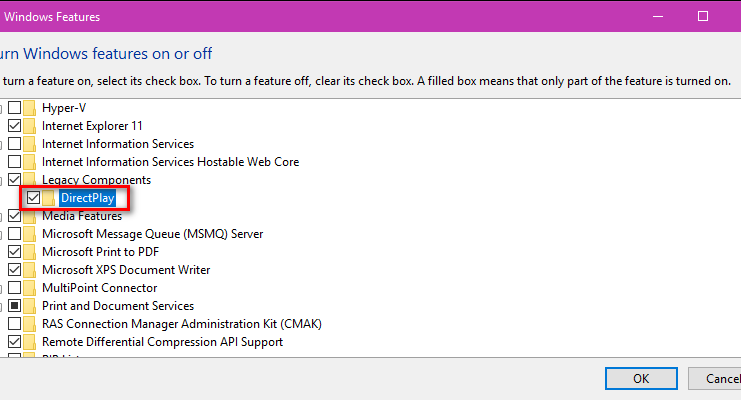Image resolution: width=741 pixels, height=400 pixels.
Task: Enable the Hyper-V checkbox
Action: [x=15, y=108]
